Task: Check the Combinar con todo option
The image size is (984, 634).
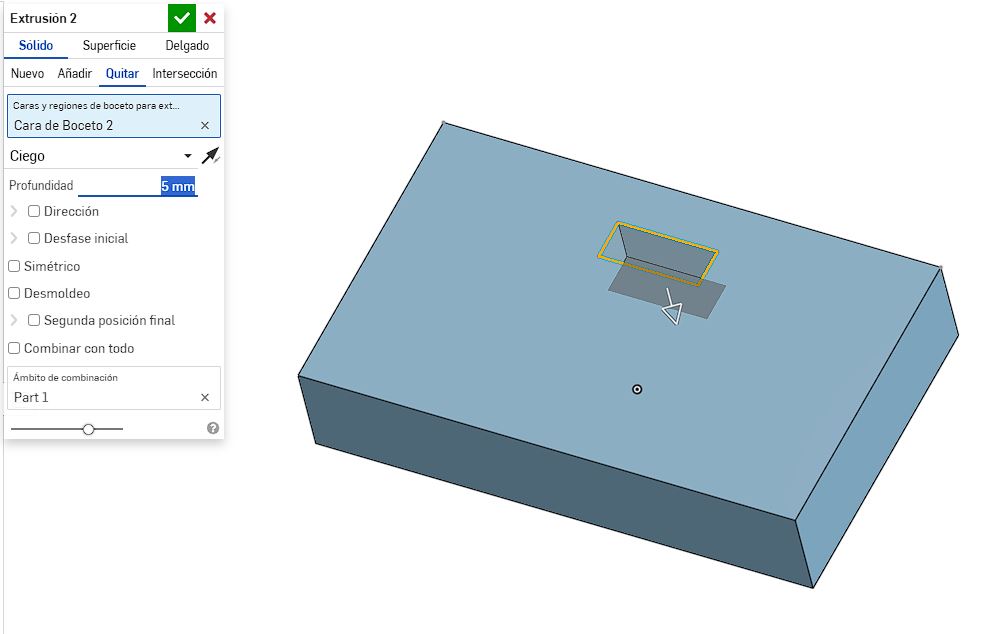Action: click(x=14, y=348)
